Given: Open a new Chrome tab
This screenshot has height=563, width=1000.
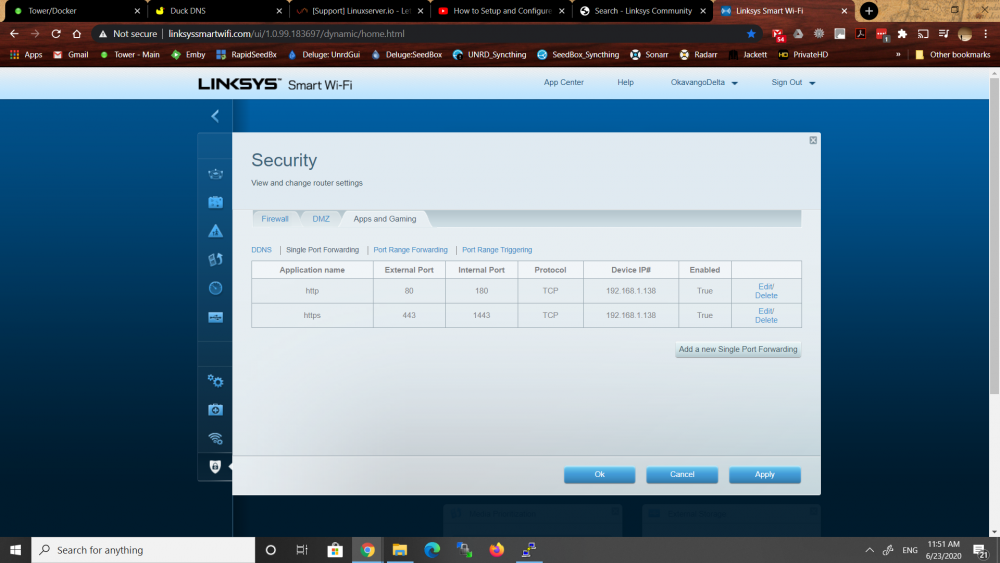Looking at the screenshot, I should pos(869,11).
